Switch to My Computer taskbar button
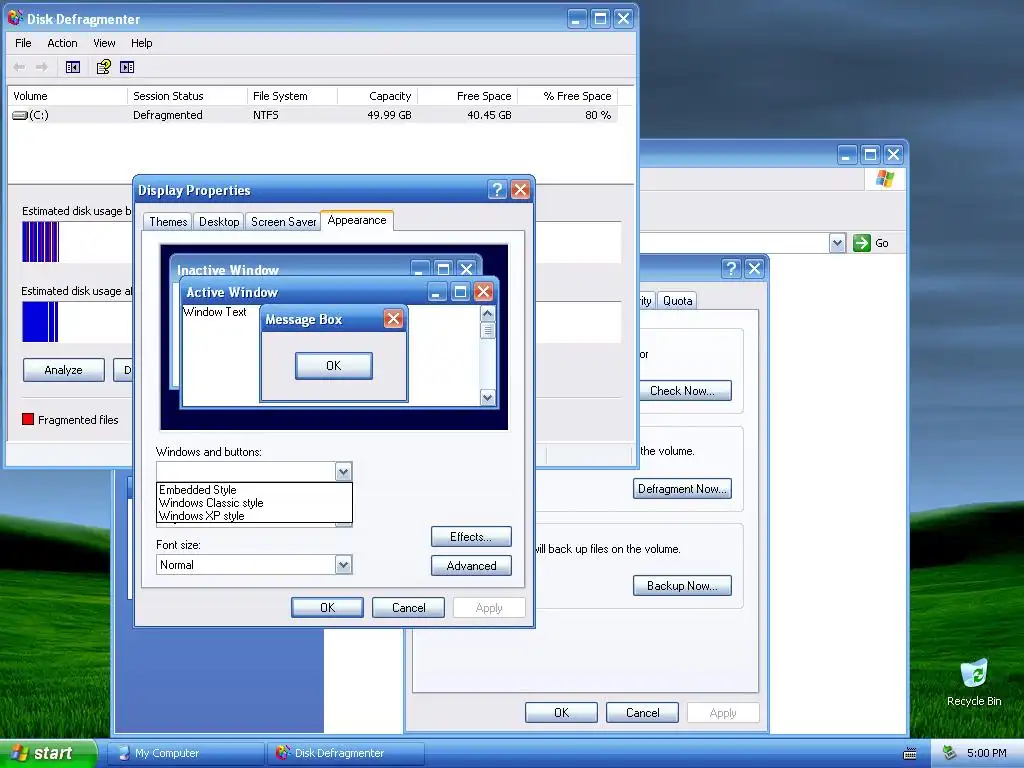1024x768 pixels. tap(185, 753)
